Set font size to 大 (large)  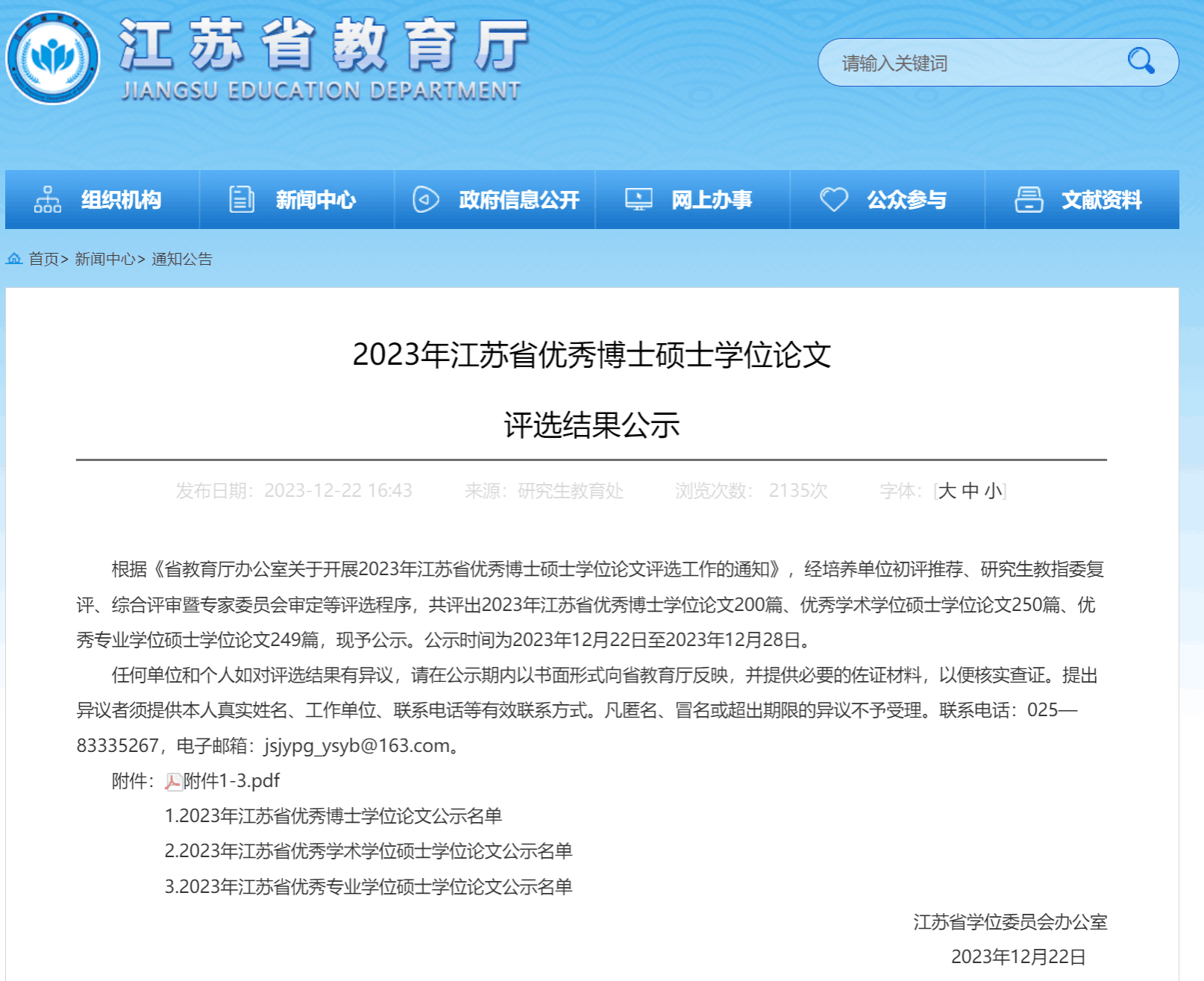(947, 491)
